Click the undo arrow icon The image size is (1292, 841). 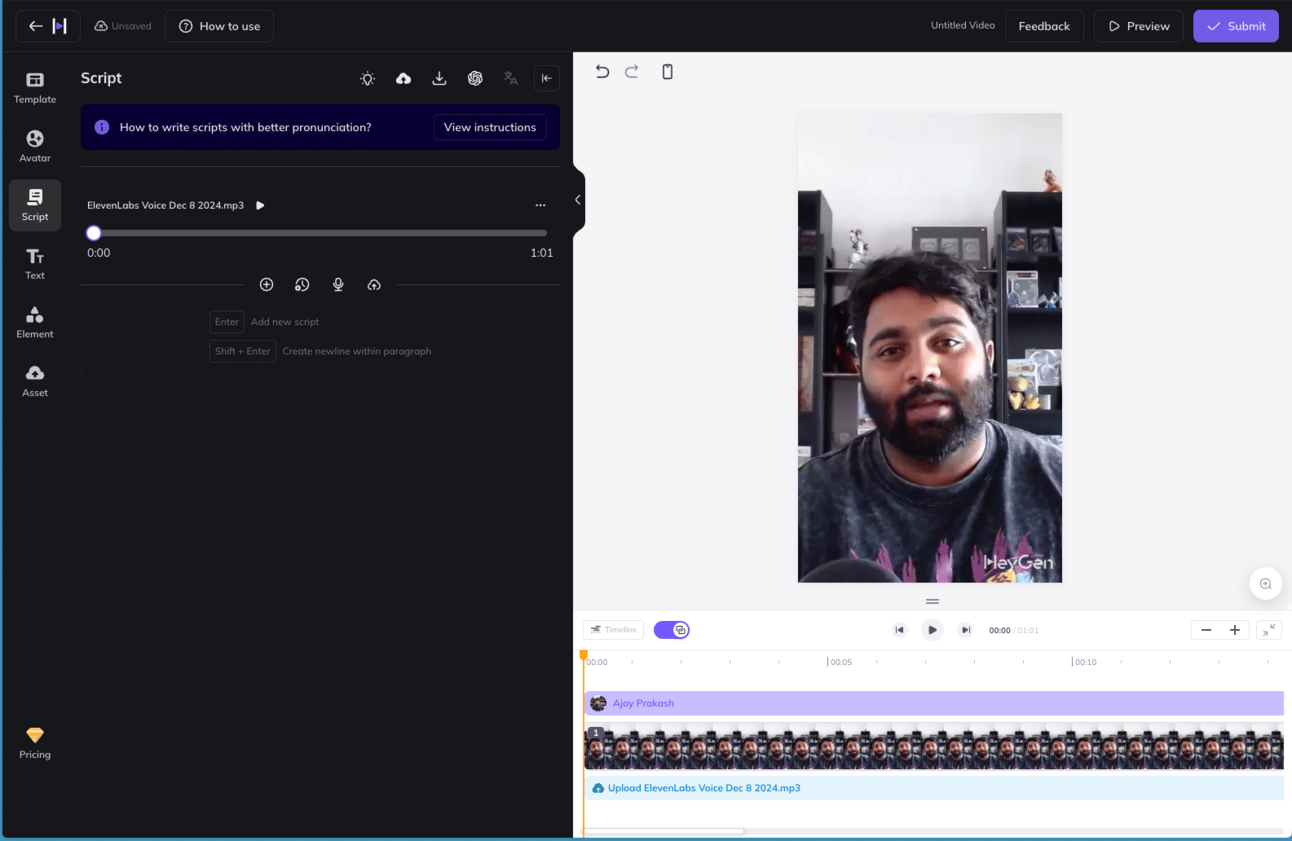(x=602, y=72)
